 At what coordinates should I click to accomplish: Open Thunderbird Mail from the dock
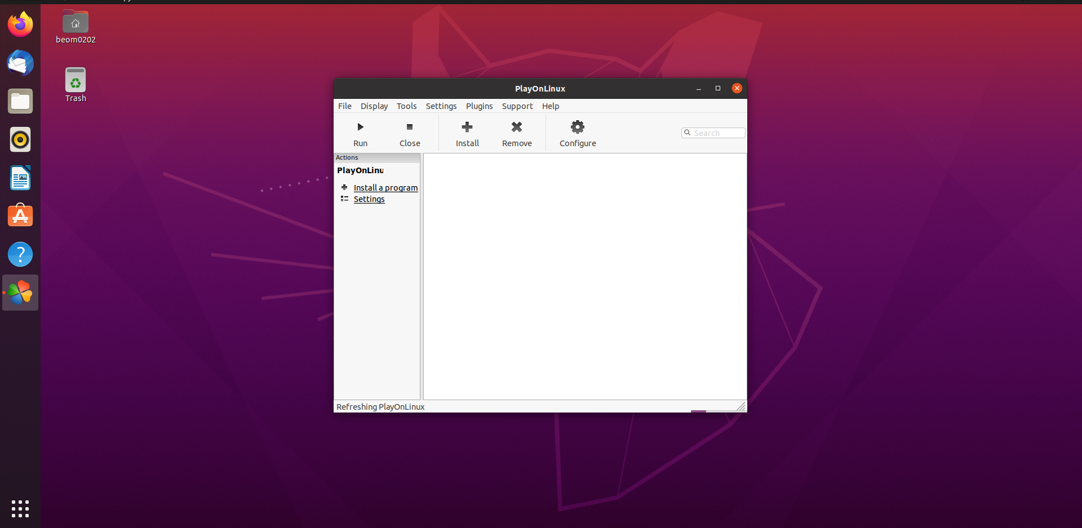pos(20,63)
